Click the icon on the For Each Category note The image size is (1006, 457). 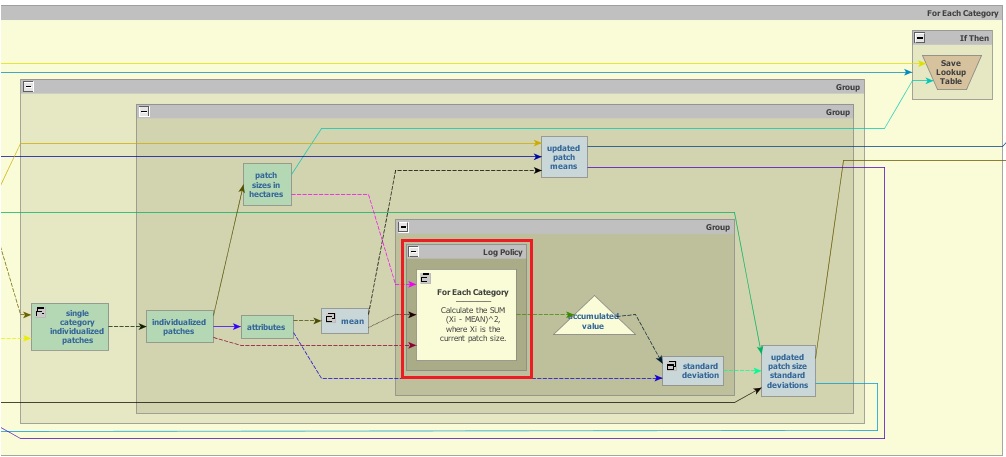424,278
